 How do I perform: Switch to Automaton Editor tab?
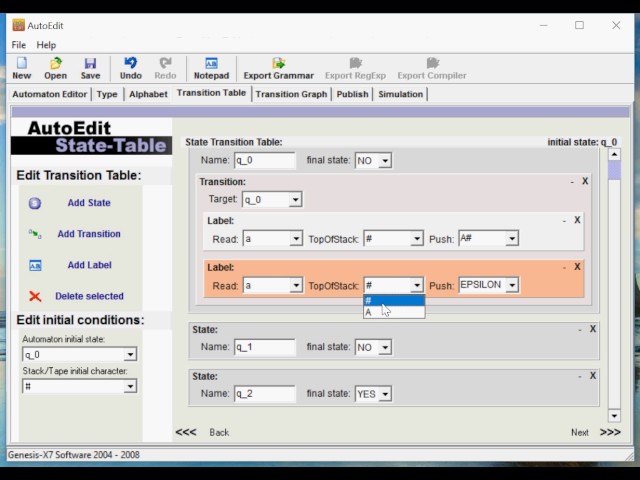point(49,94)
